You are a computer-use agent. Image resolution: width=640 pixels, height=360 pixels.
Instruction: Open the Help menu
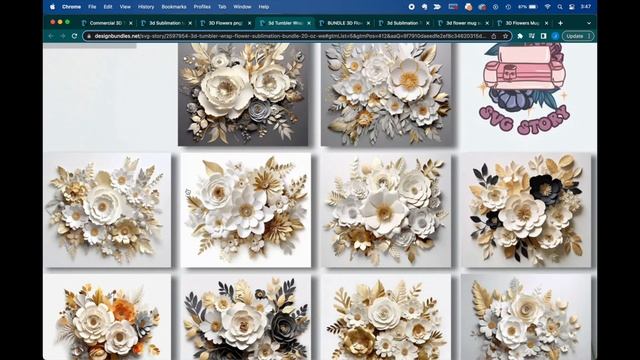[x=264, y=7]
